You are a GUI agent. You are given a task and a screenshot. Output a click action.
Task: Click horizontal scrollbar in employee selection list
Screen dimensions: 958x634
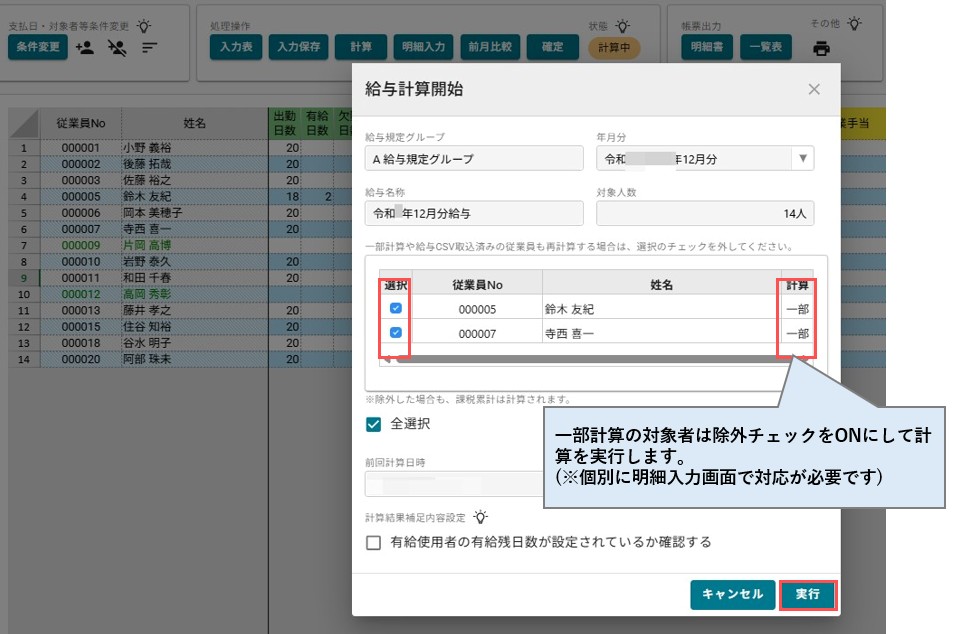[x=596, y=360]
